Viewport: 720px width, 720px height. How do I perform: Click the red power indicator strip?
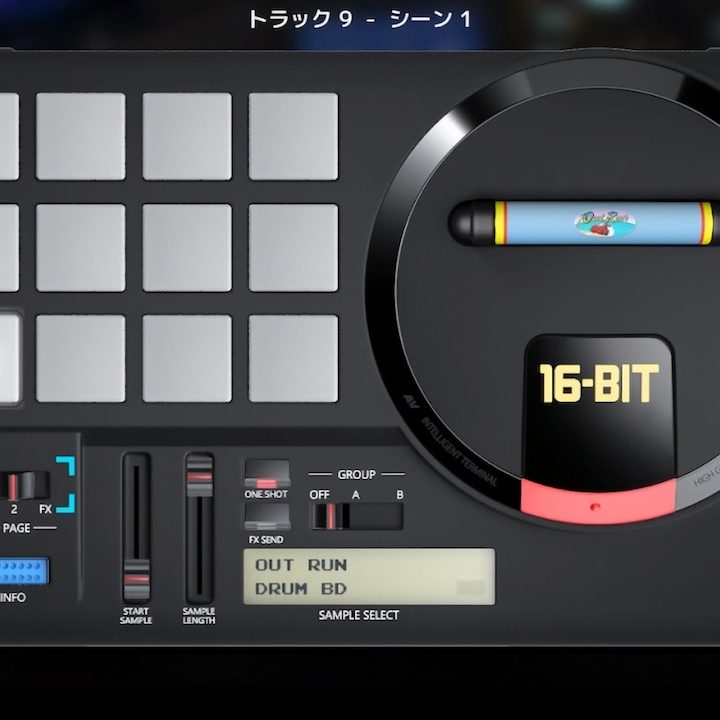click(598, 502)
